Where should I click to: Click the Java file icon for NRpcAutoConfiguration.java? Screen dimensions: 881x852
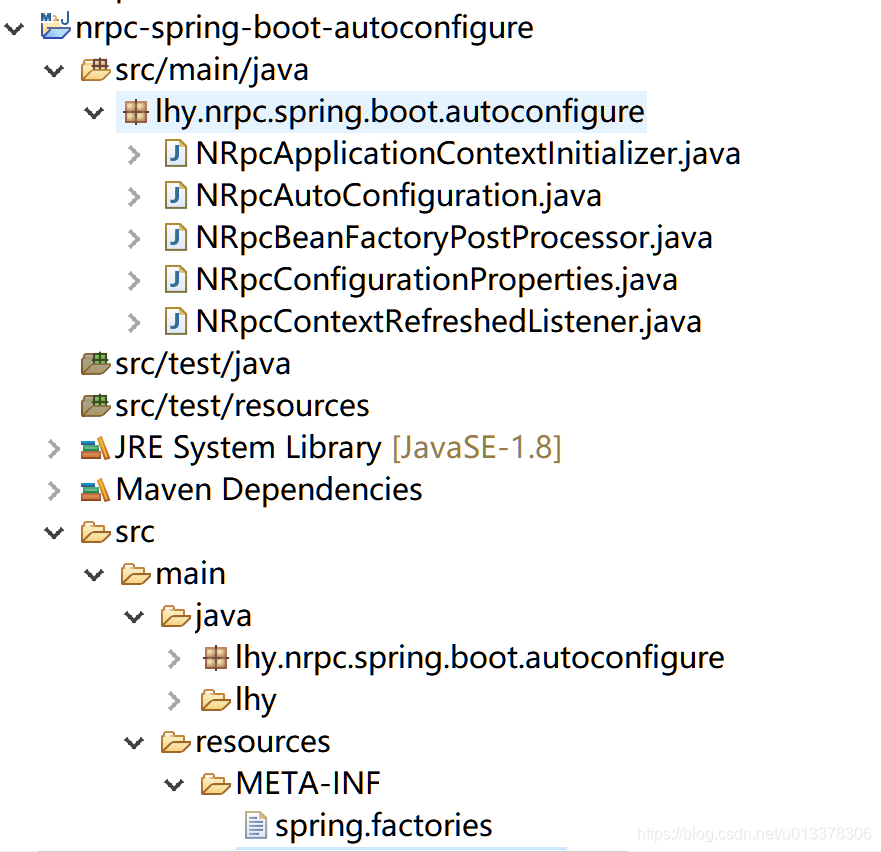tap(176, 196)
